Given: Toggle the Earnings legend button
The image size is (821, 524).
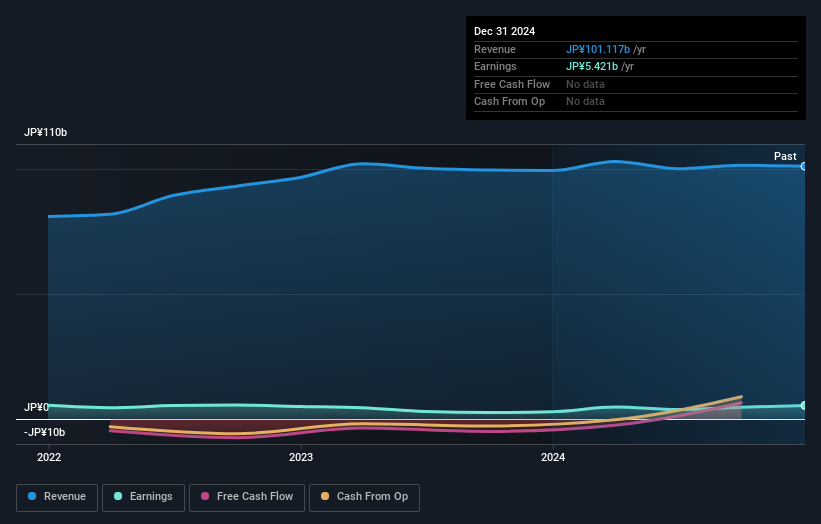Looking at the screenshot, I should 143,497.
